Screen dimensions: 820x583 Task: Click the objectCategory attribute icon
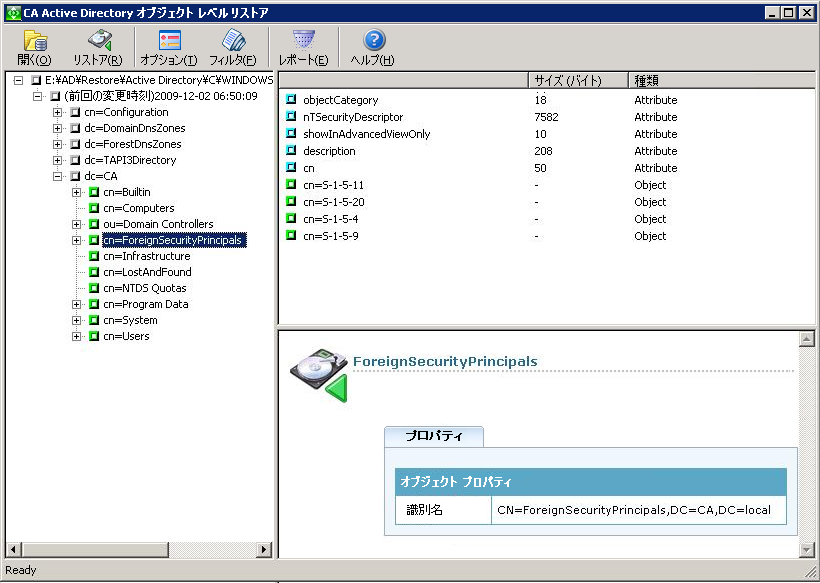coord(291,101)
